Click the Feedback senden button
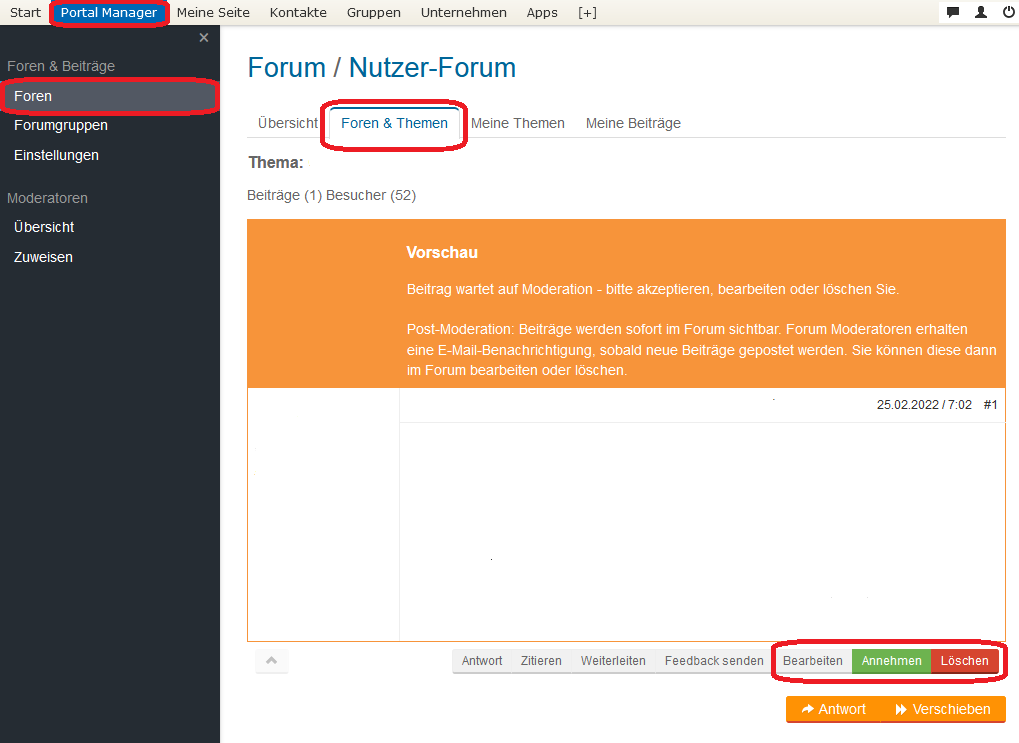This screenshot has width=1019, height=743. click(713, 661)
